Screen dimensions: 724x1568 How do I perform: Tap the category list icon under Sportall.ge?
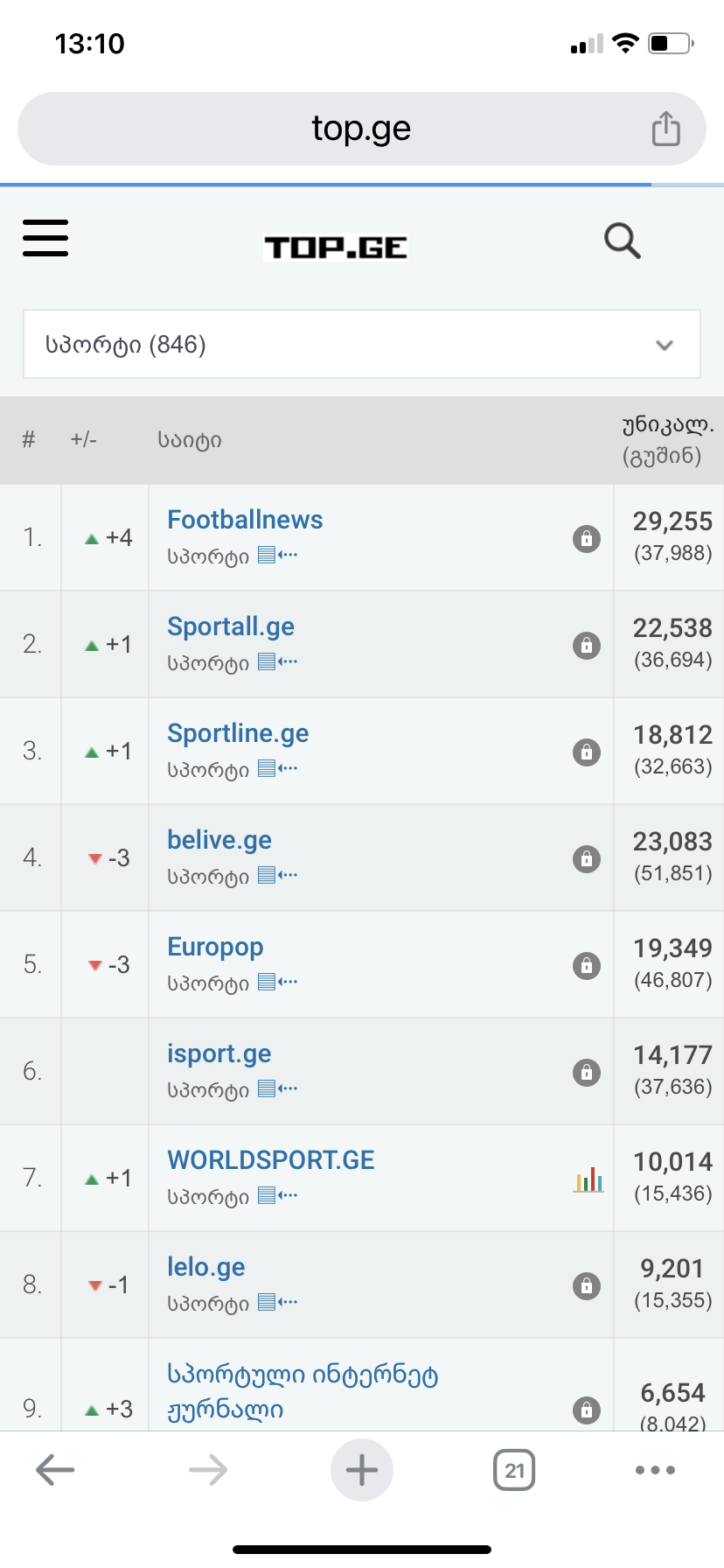coord(278,661)
